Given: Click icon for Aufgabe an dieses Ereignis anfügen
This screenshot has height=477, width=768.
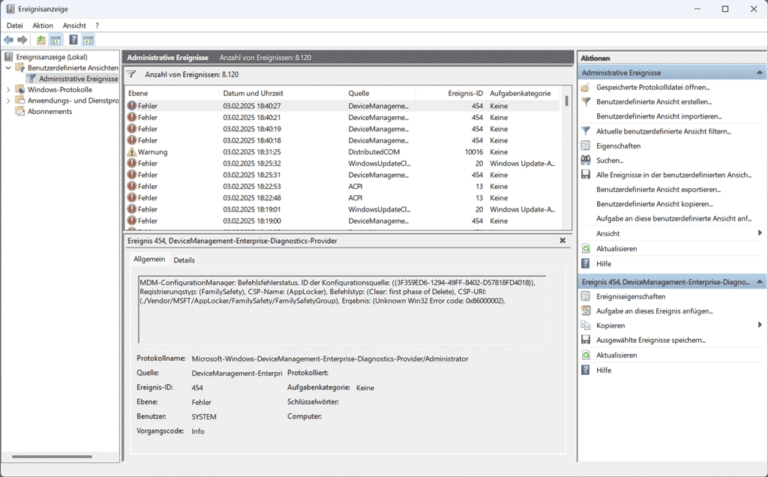Looking at the screenshot, I should [585, 311].
